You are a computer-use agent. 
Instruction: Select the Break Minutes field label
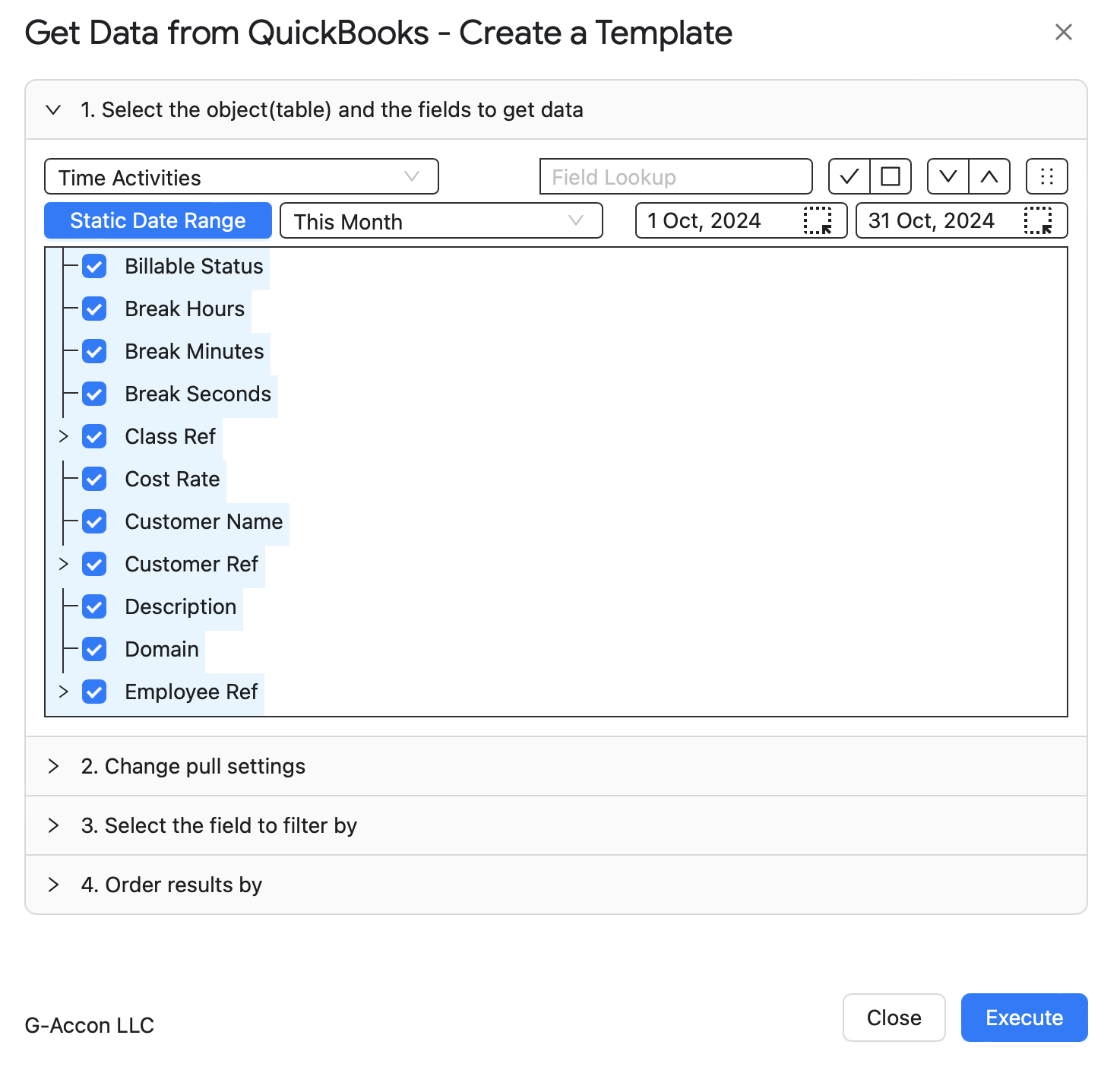coord(195,351)
